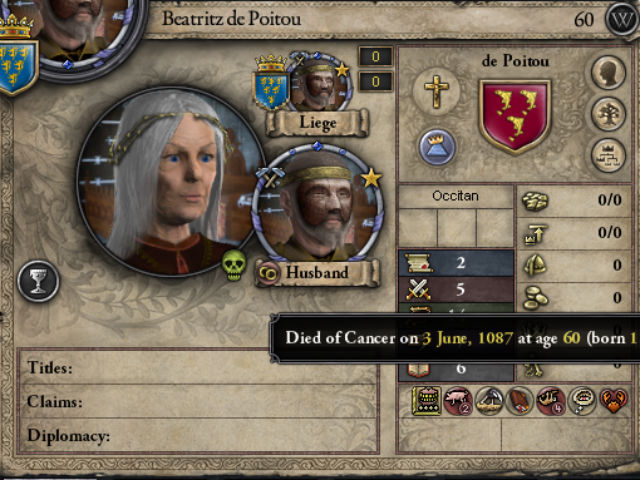Click the pig Gluttonous trait icon
640x480 pixels.
point(458,401)
